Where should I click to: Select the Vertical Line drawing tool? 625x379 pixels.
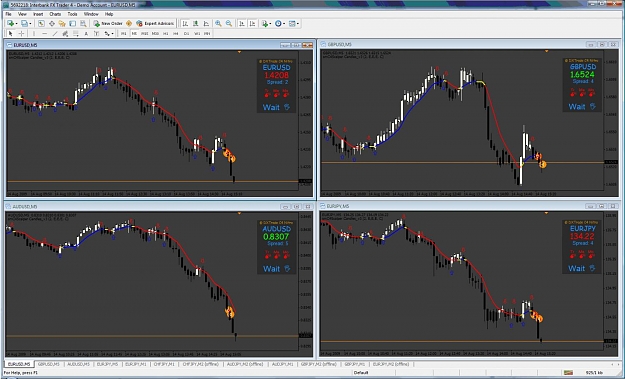[x=34, y=33]
